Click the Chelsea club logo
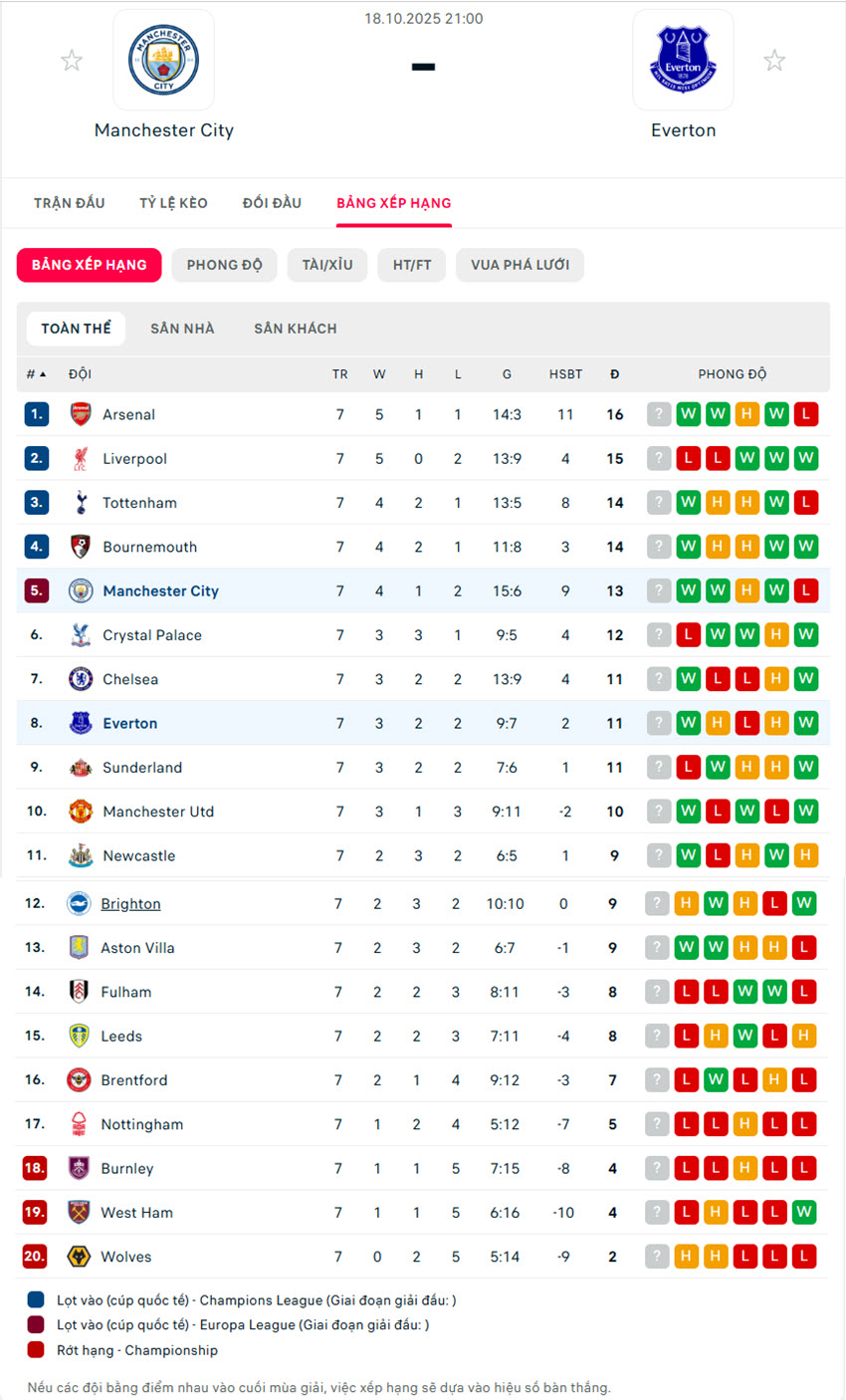This screenshot has width=846, height=1400. click(81, 679)
